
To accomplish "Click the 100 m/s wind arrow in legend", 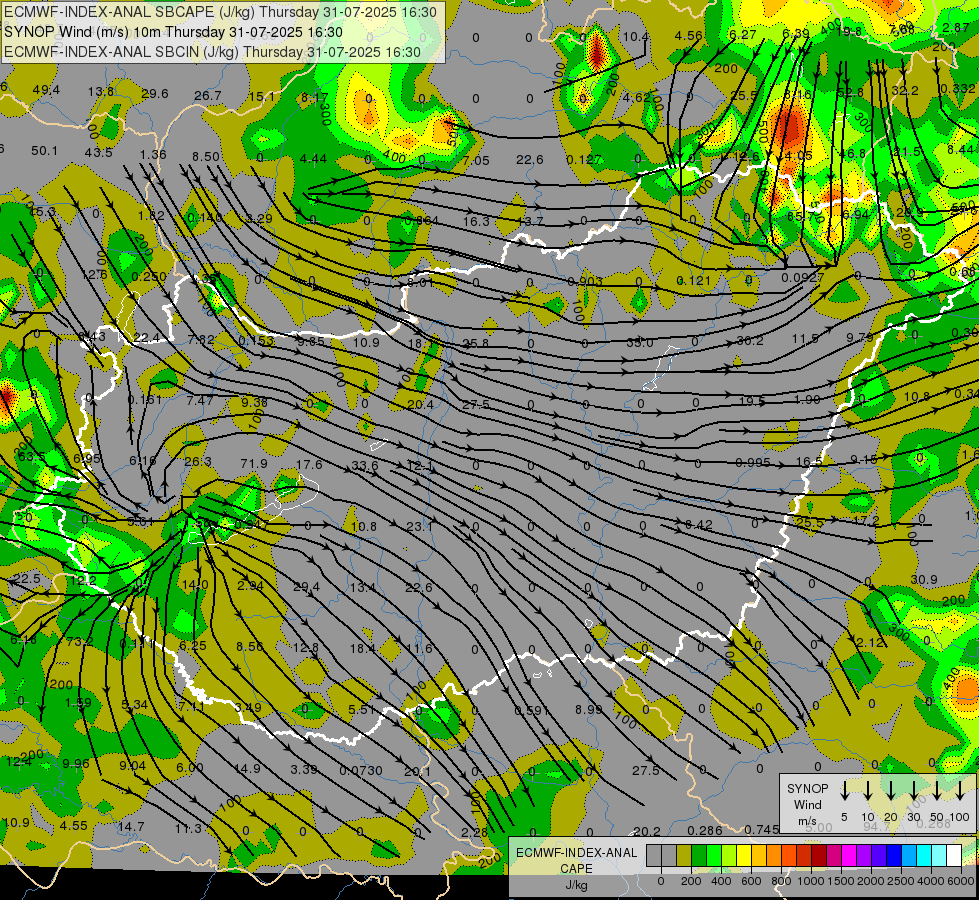I will coord(960,790).
